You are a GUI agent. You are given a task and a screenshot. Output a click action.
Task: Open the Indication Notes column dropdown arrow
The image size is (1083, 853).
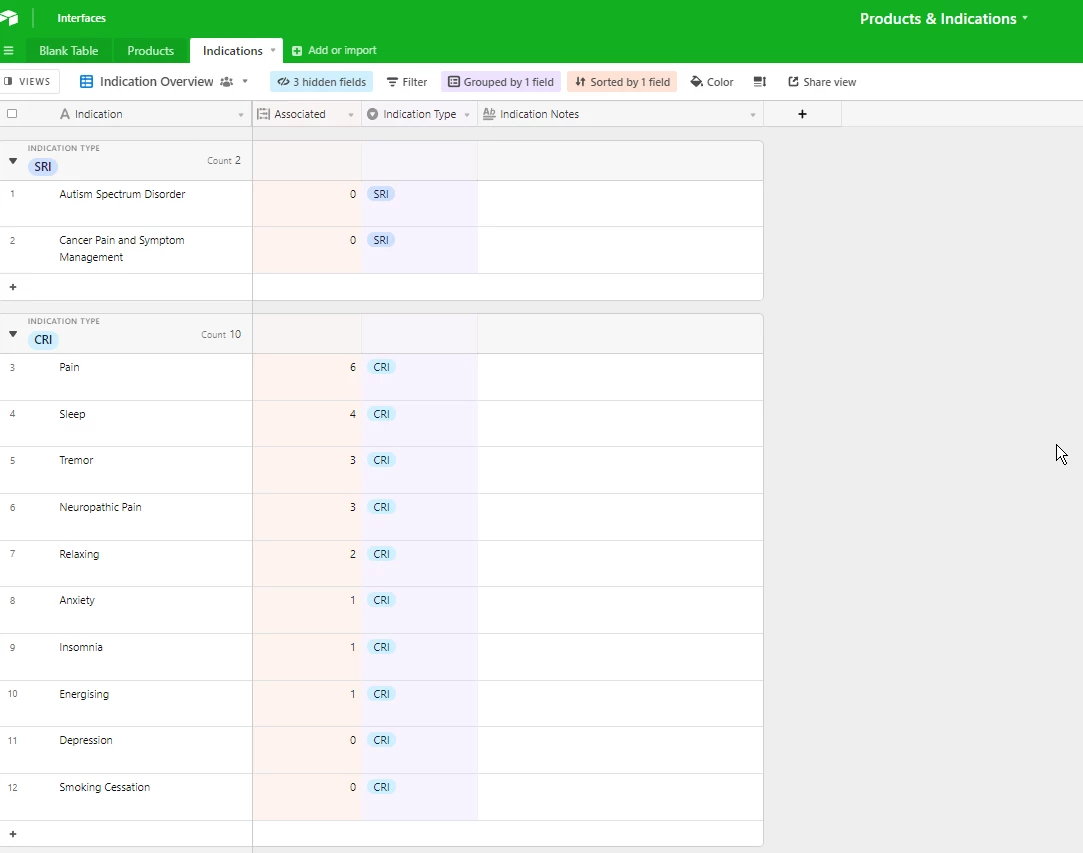tap(752, 115)
